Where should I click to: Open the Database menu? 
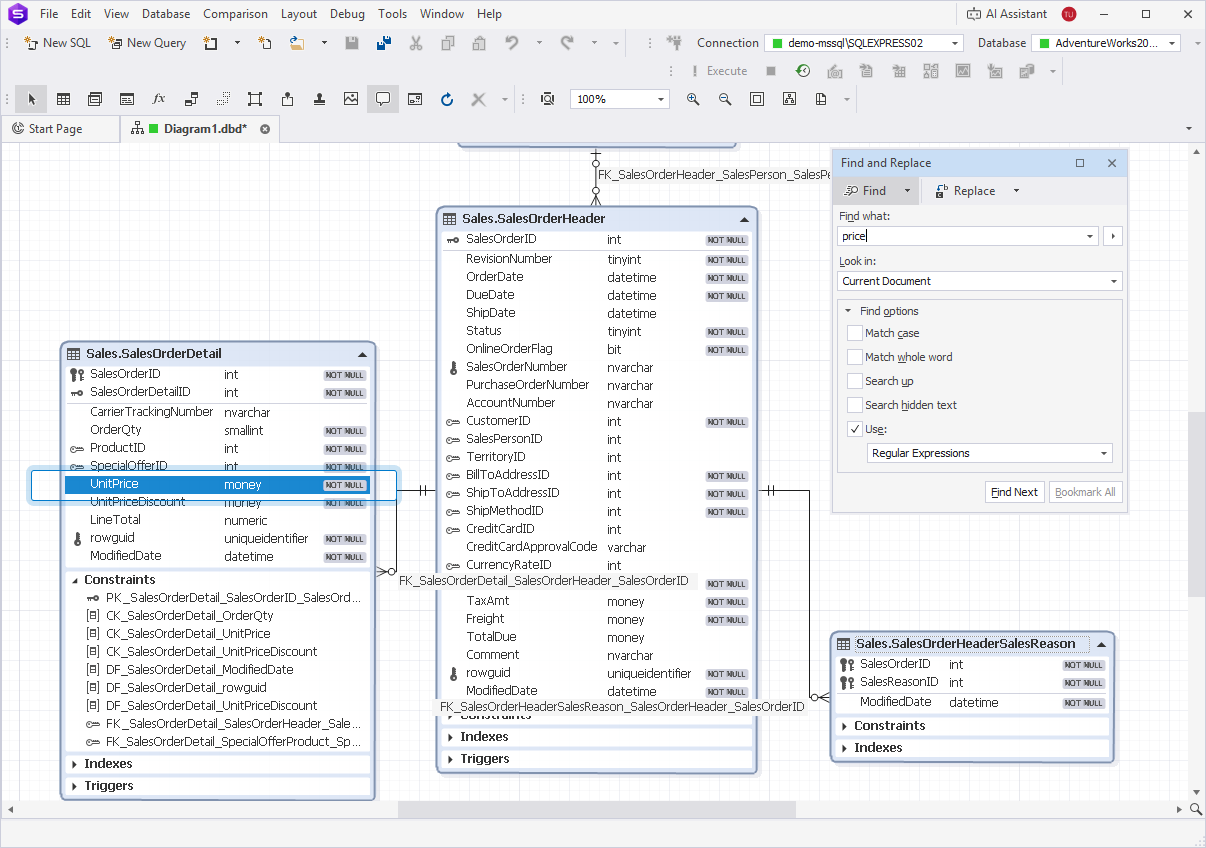click(x=165, y=14)
